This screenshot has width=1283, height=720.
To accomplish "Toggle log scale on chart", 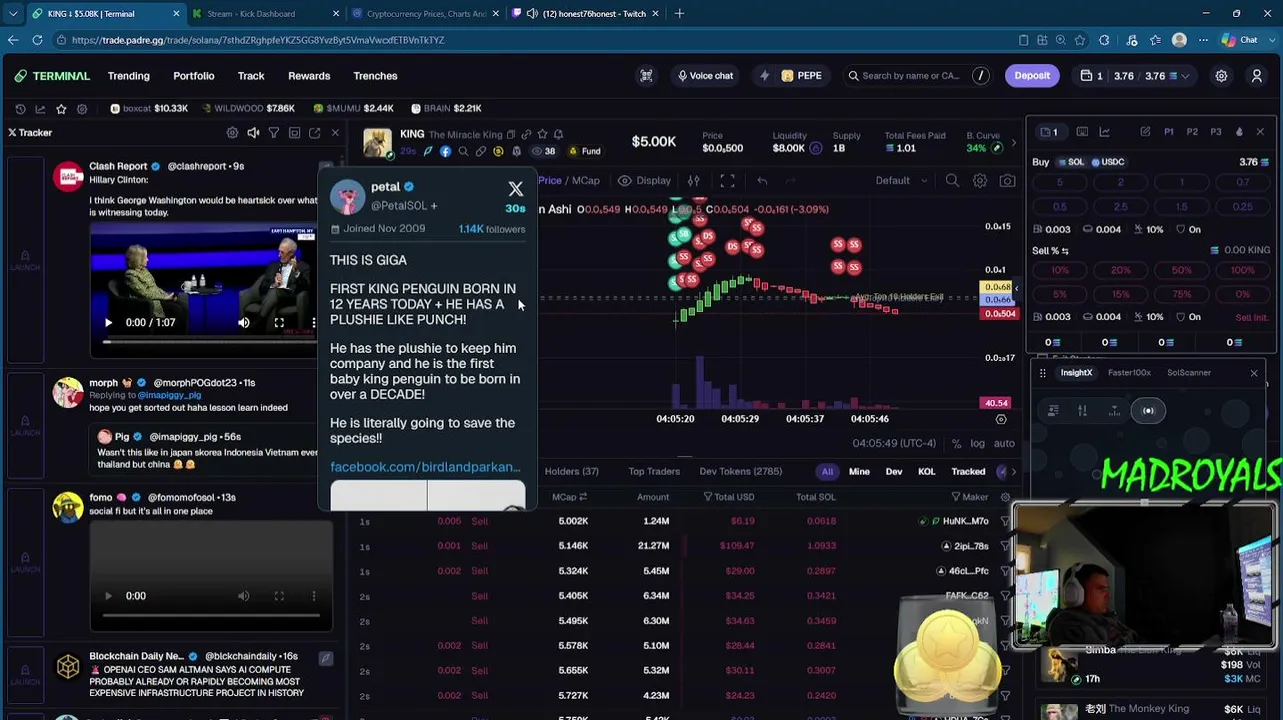I will click(977, 444).
